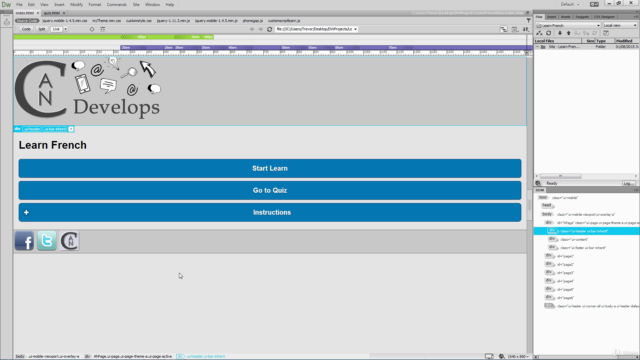Open the Default workspace switcher dropdown
640x360 pixels.
(570, 4)
